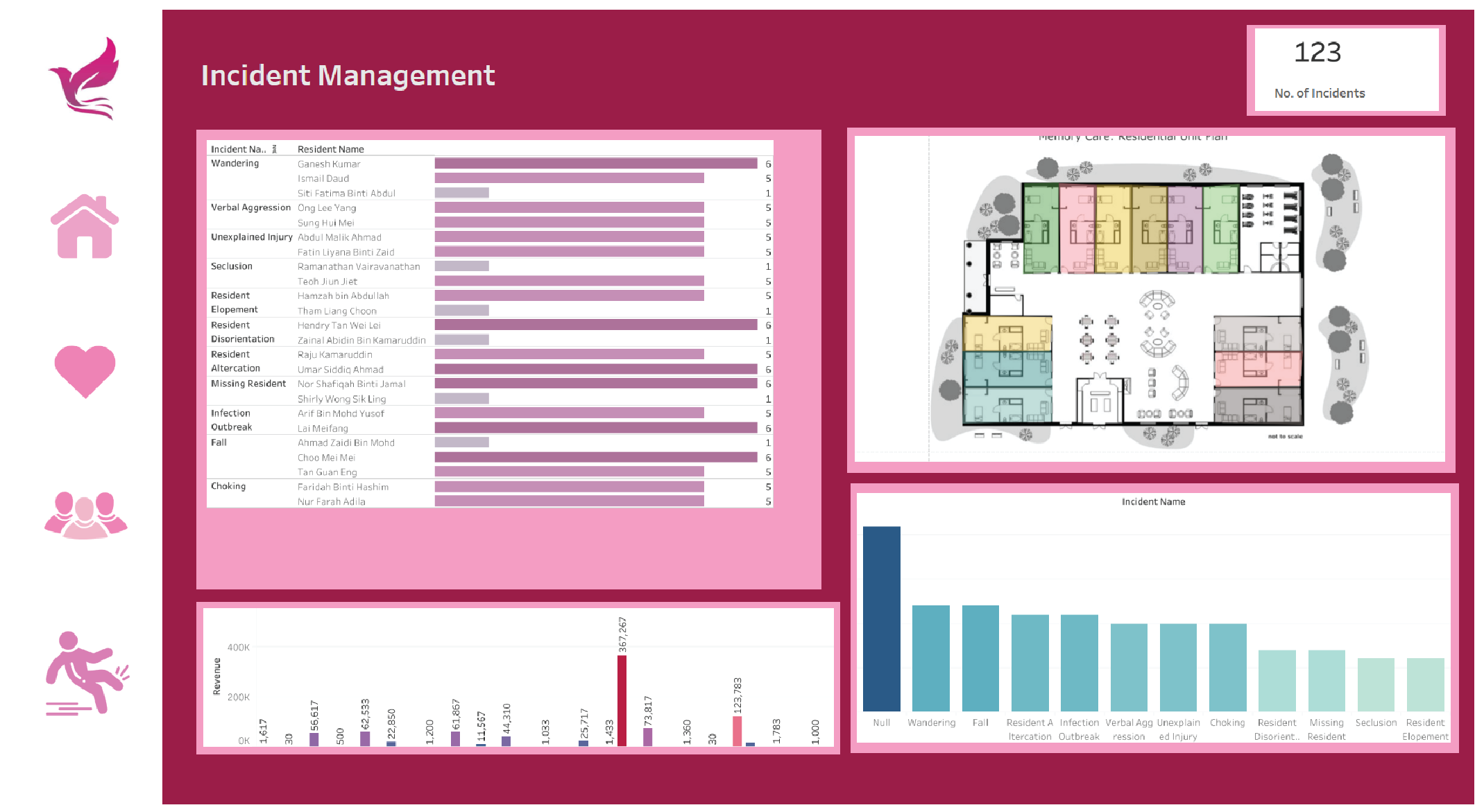The image size is (1484, 812).
Task: Select the Null bar in Incident Name chart
Action: point(881,619)
